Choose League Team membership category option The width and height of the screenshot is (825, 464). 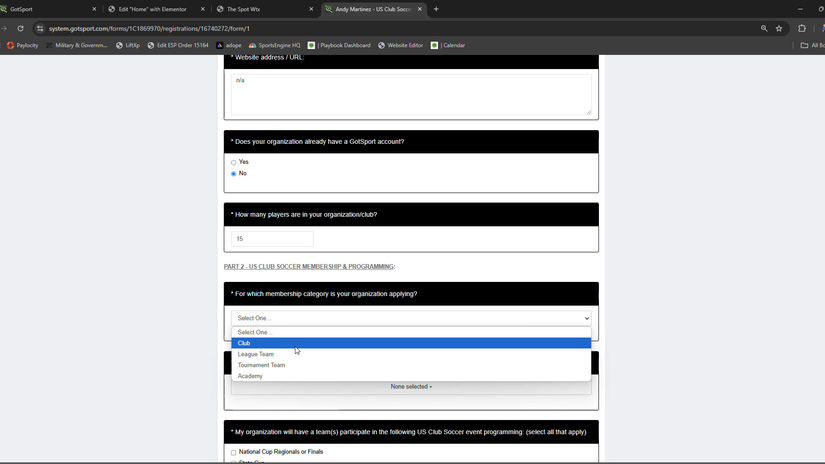coord(411,354)
